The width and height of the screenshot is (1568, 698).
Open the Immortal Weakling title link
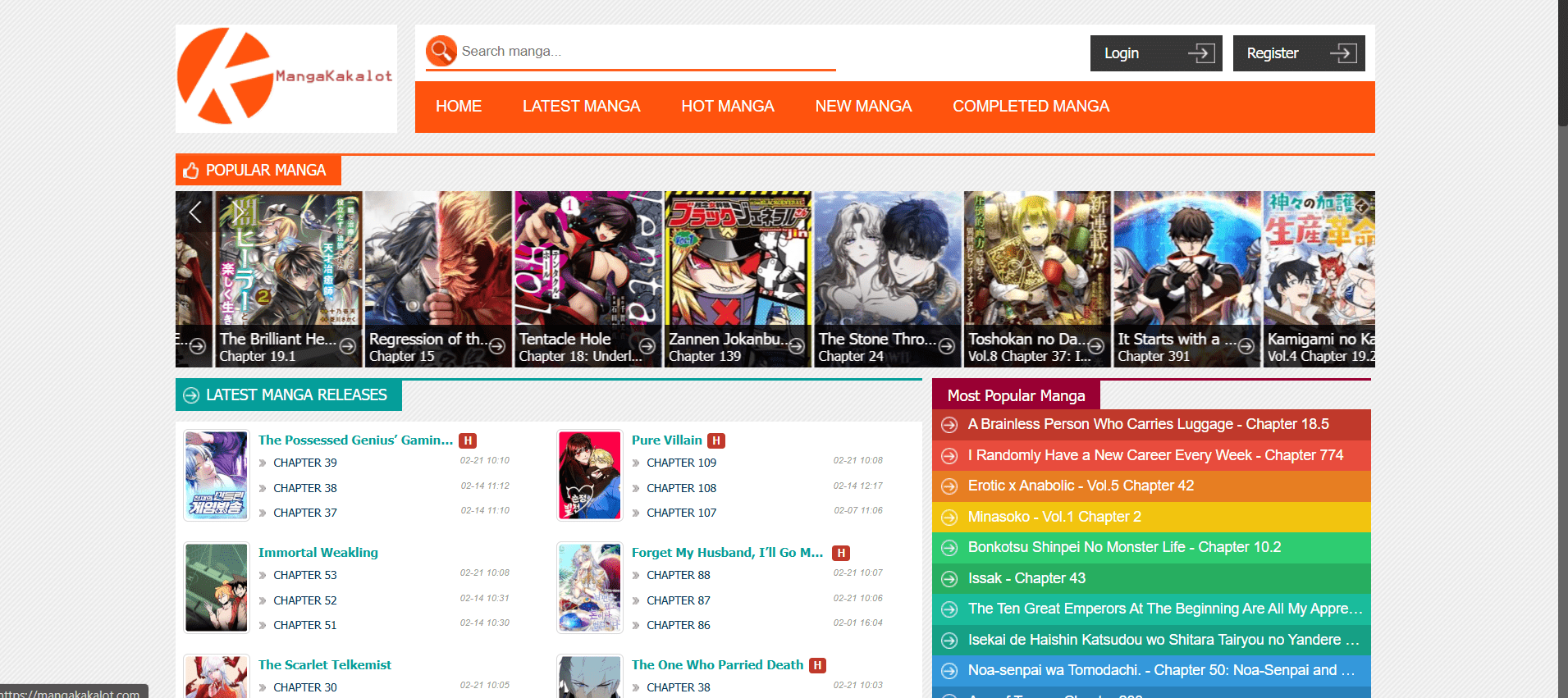tap(318, 553)
